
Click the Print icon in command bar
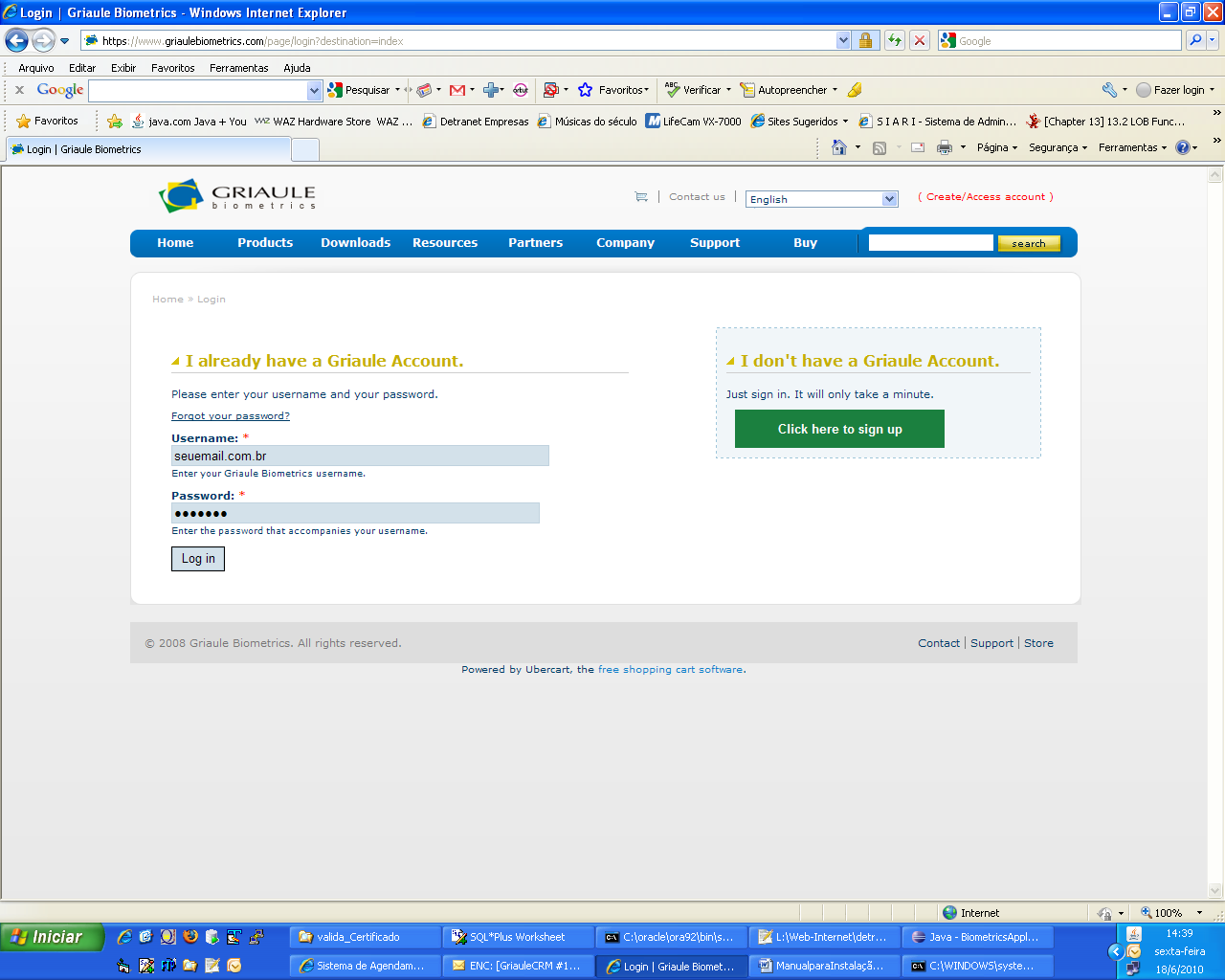point(945,147)
